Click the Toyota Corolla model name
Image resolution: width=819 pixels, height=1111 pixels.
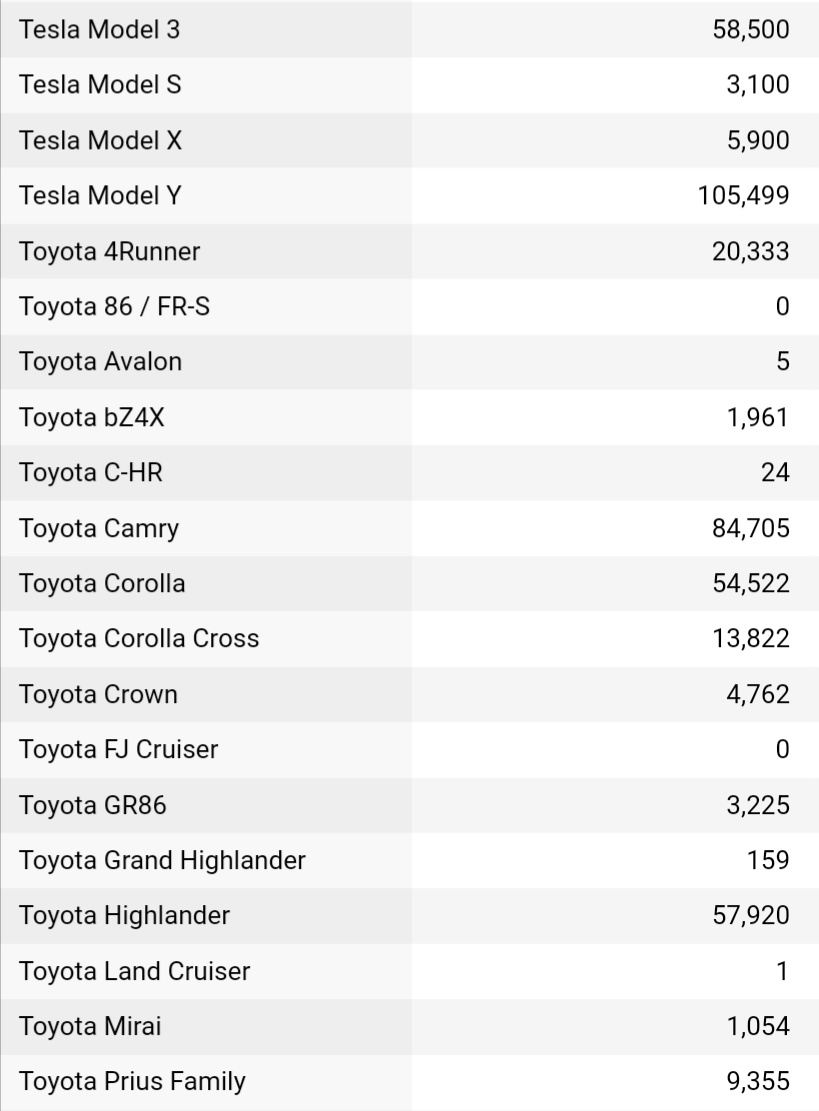click(102, 583)
